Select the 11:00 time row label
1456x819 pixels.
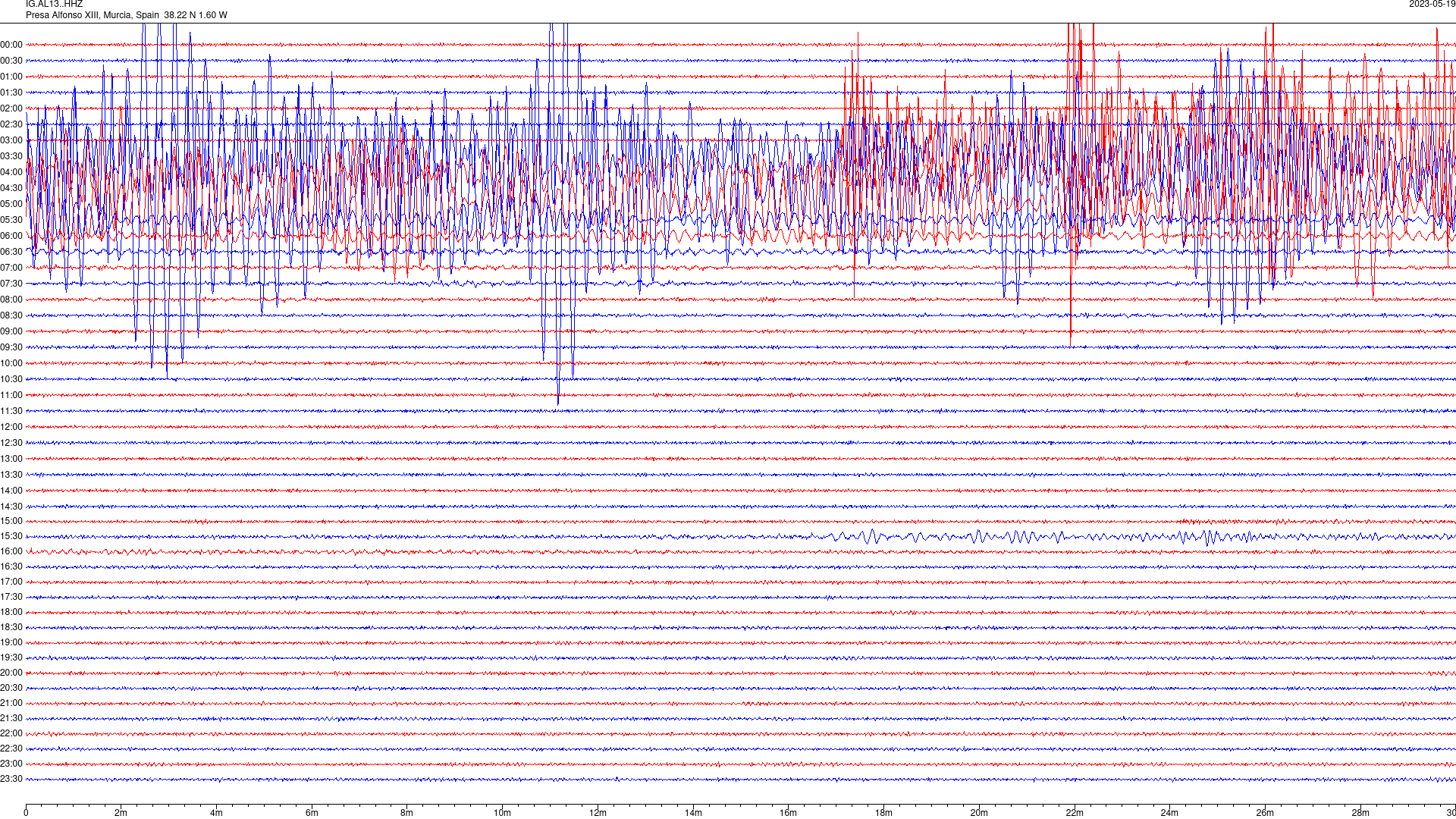[11, 395]
